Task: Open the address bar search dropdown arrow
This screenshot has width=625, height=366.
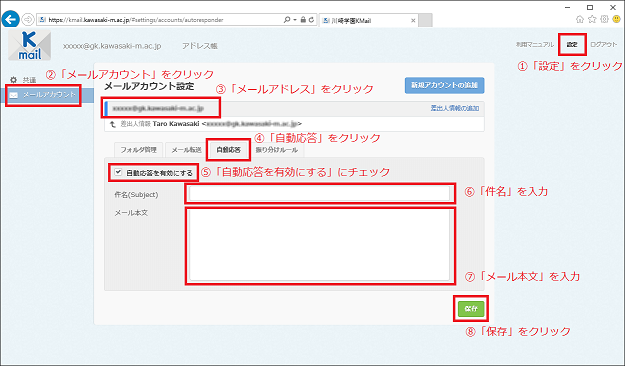Action: point(295,20)
